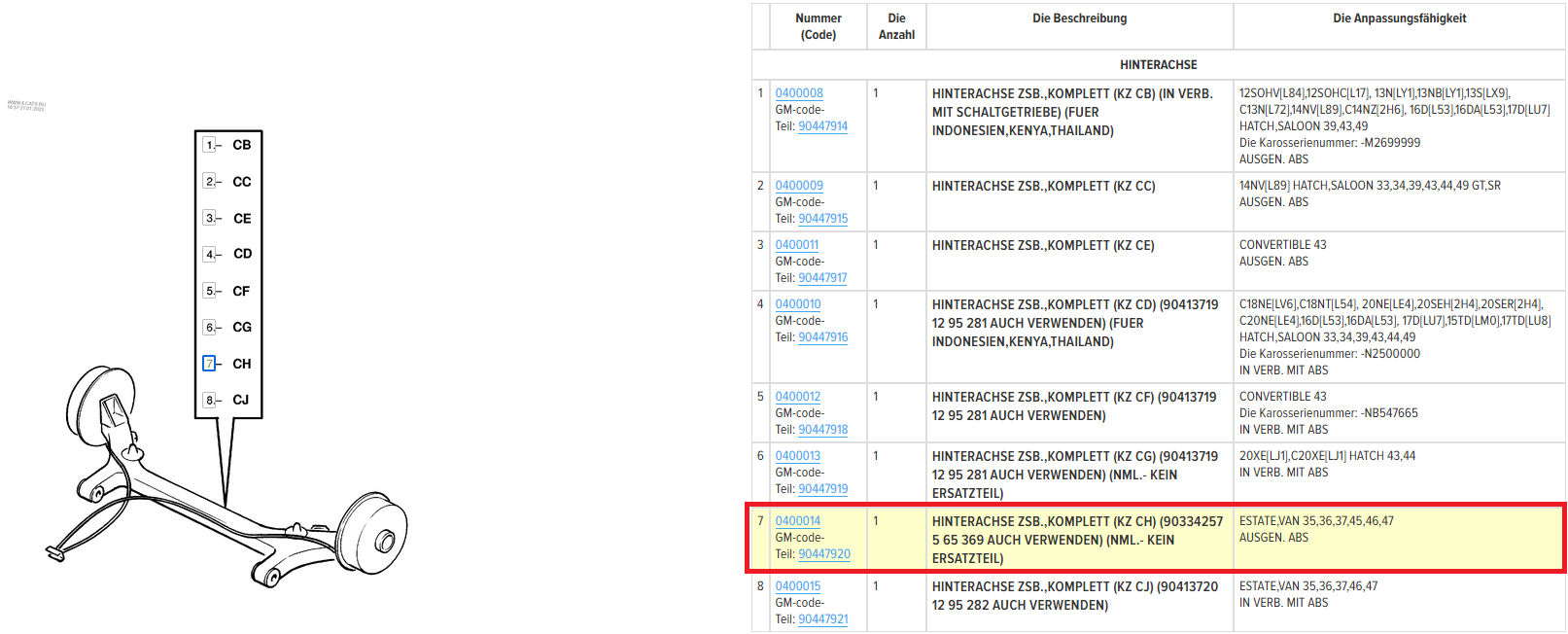The image size is (1568, 634).
Task: Click code link 0400011
Action: pyautogui.click(x=796, y=245)
